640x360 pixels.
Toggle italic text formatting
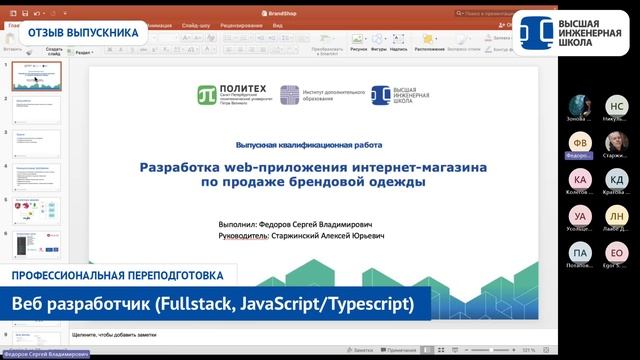[x=121, y=50]
